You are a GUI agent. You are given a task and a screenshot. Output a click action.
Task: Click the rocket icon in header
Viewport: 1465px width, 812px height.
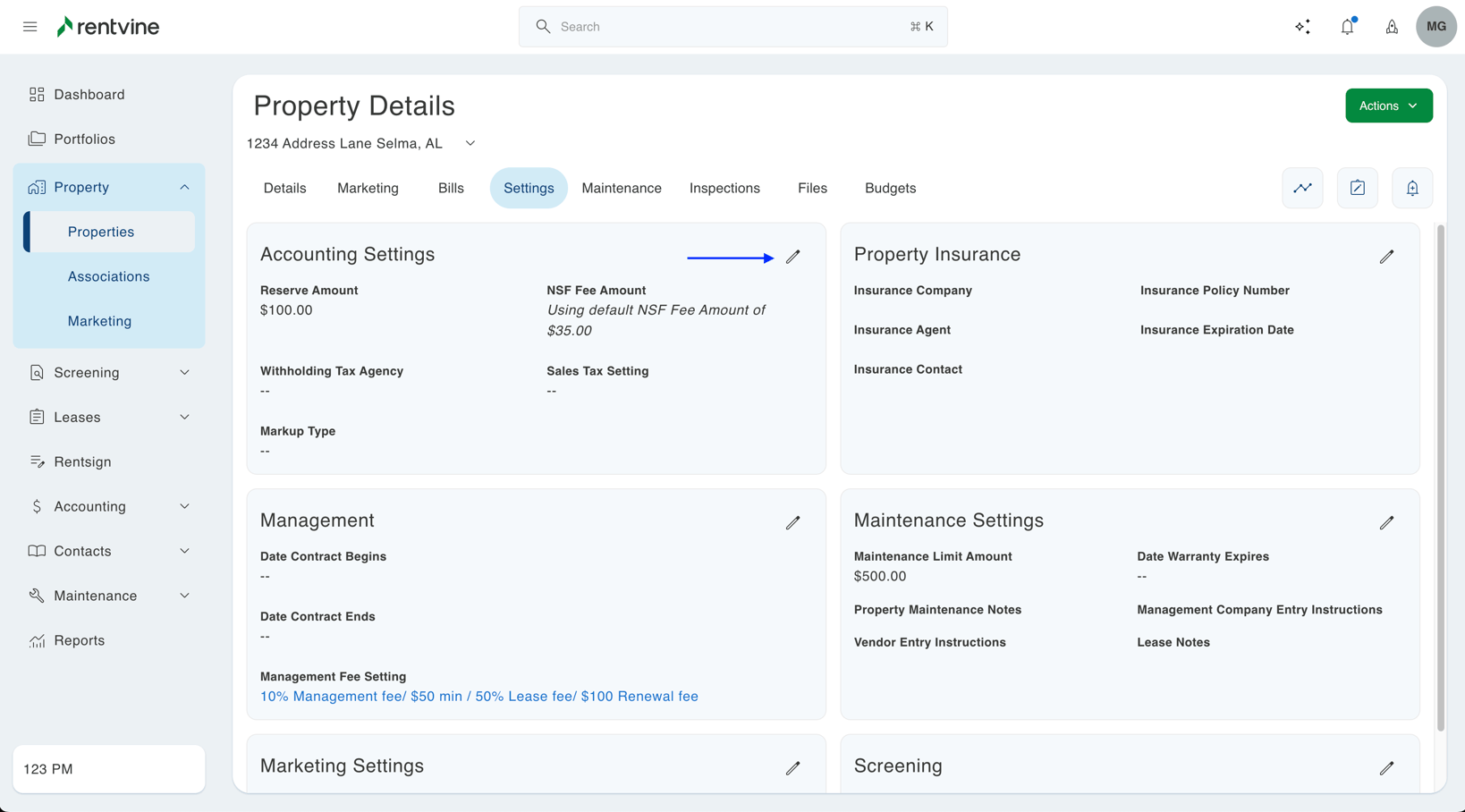tap(1392, 27)
